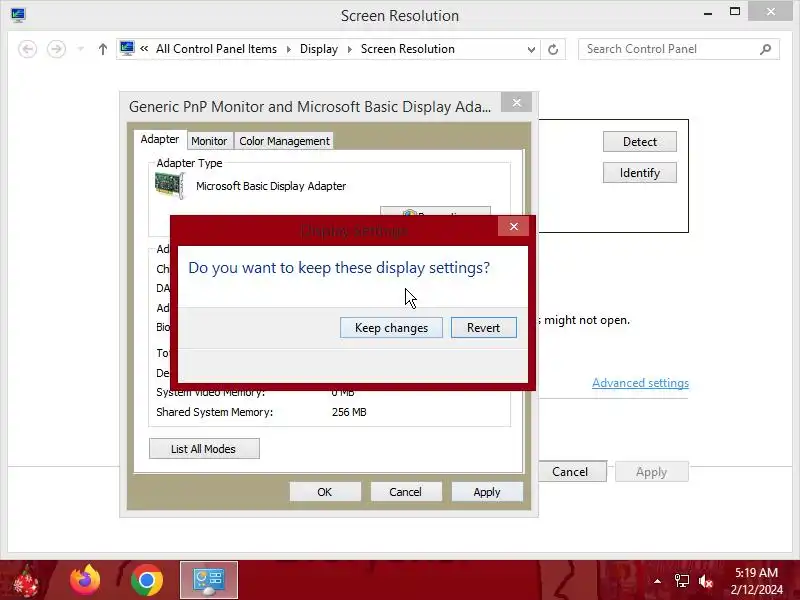Switch to the Monitor tab
The height and width of the screenshot is (600, 800).
tap(209, 141)
